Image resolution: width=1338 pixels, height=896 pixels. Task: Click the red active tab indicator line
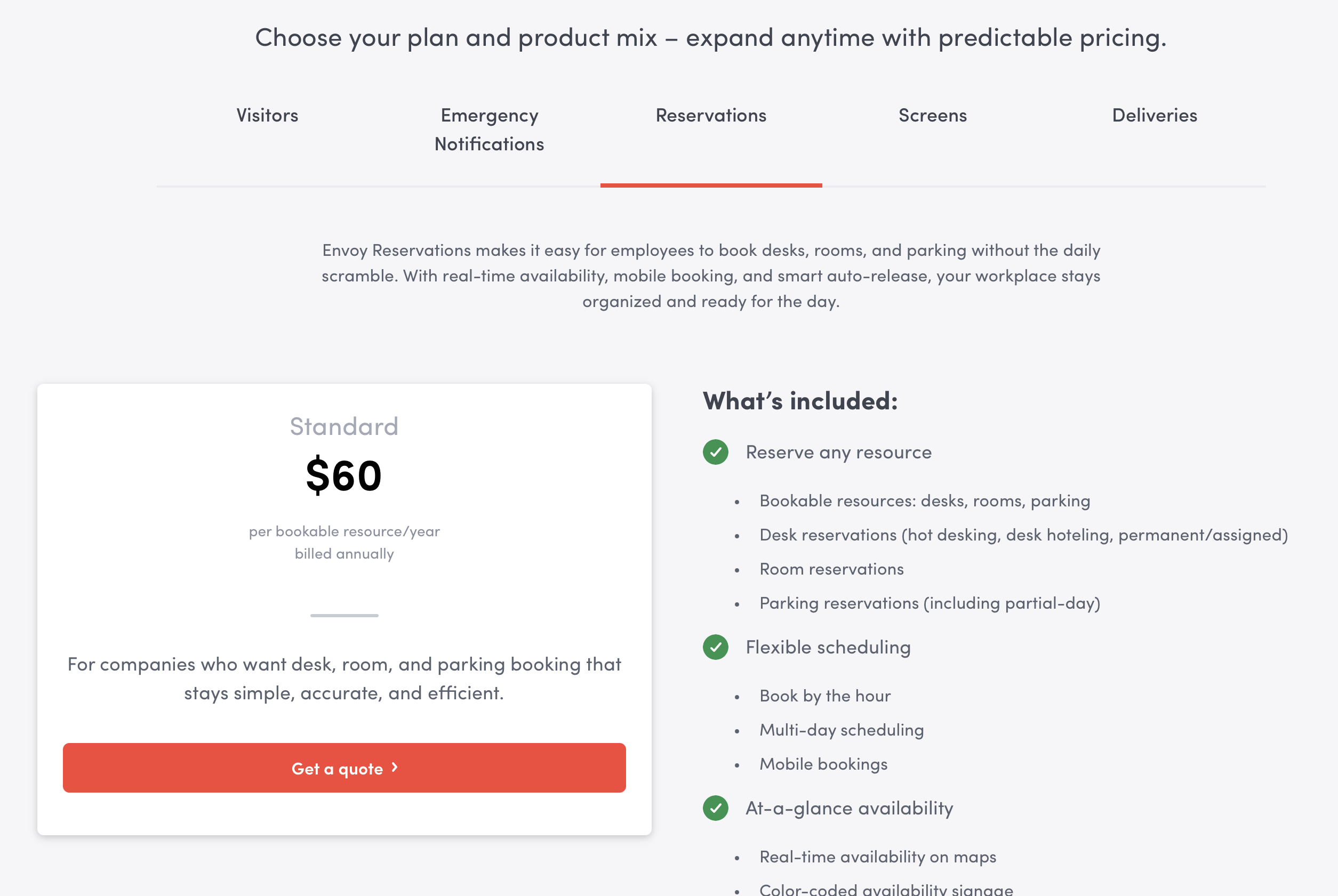tap(711, 185)
